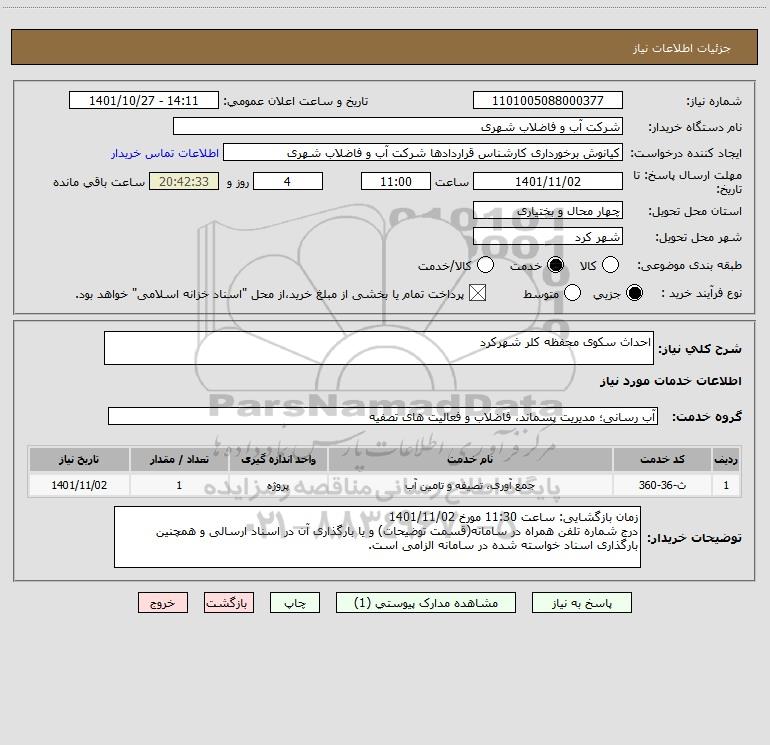Click the کد خدمت column header
The image size is (770, 745).
662,459
